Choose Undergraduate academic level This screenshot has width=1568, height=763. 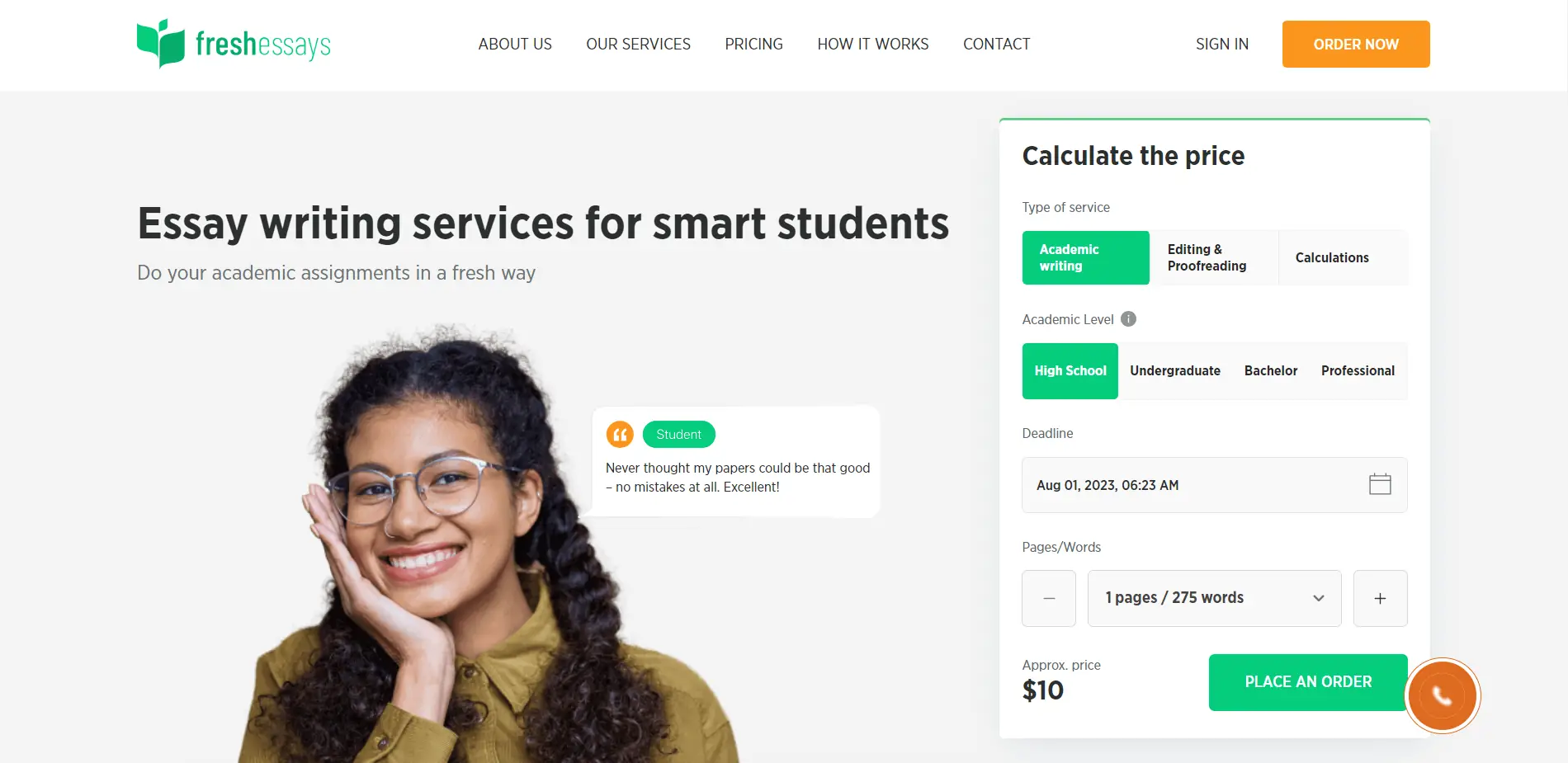tap(1175, 371)
